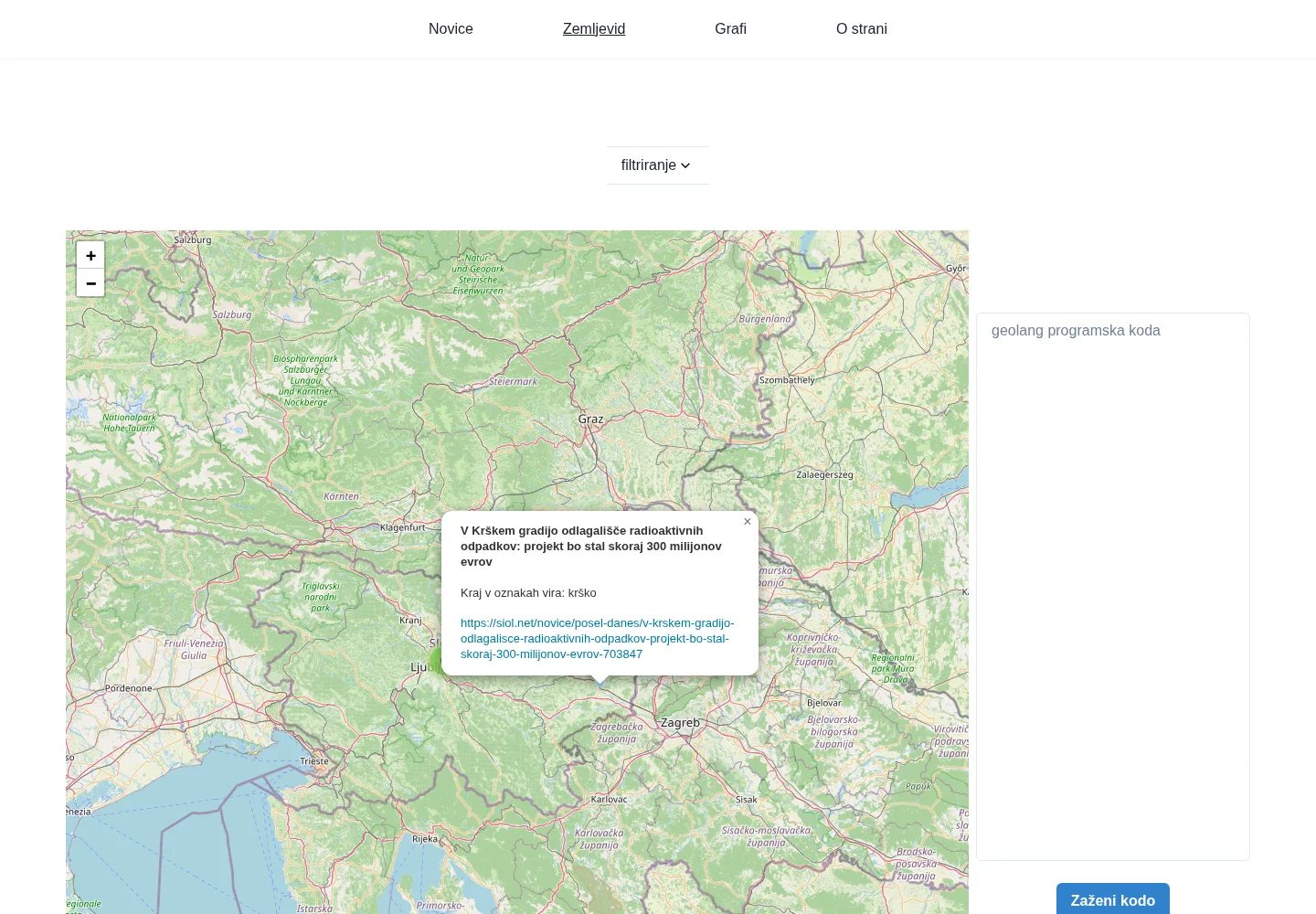1316x914 pixels.
Task: Zoom out on the map
Action: pyautogui.click(x=90, y=283)
